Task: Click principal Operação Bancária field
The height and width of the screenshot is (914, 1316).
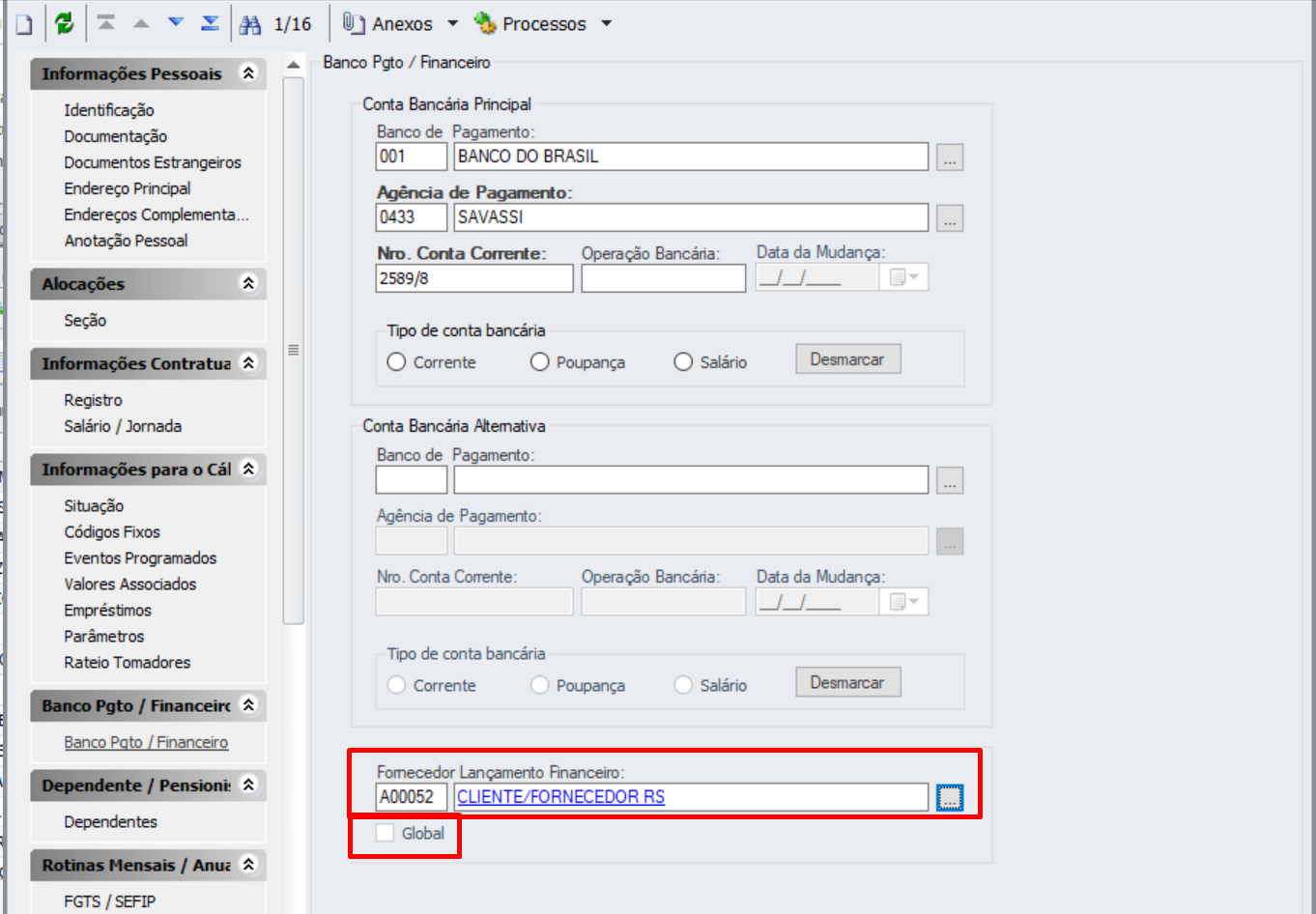Action: click(664, 278)
